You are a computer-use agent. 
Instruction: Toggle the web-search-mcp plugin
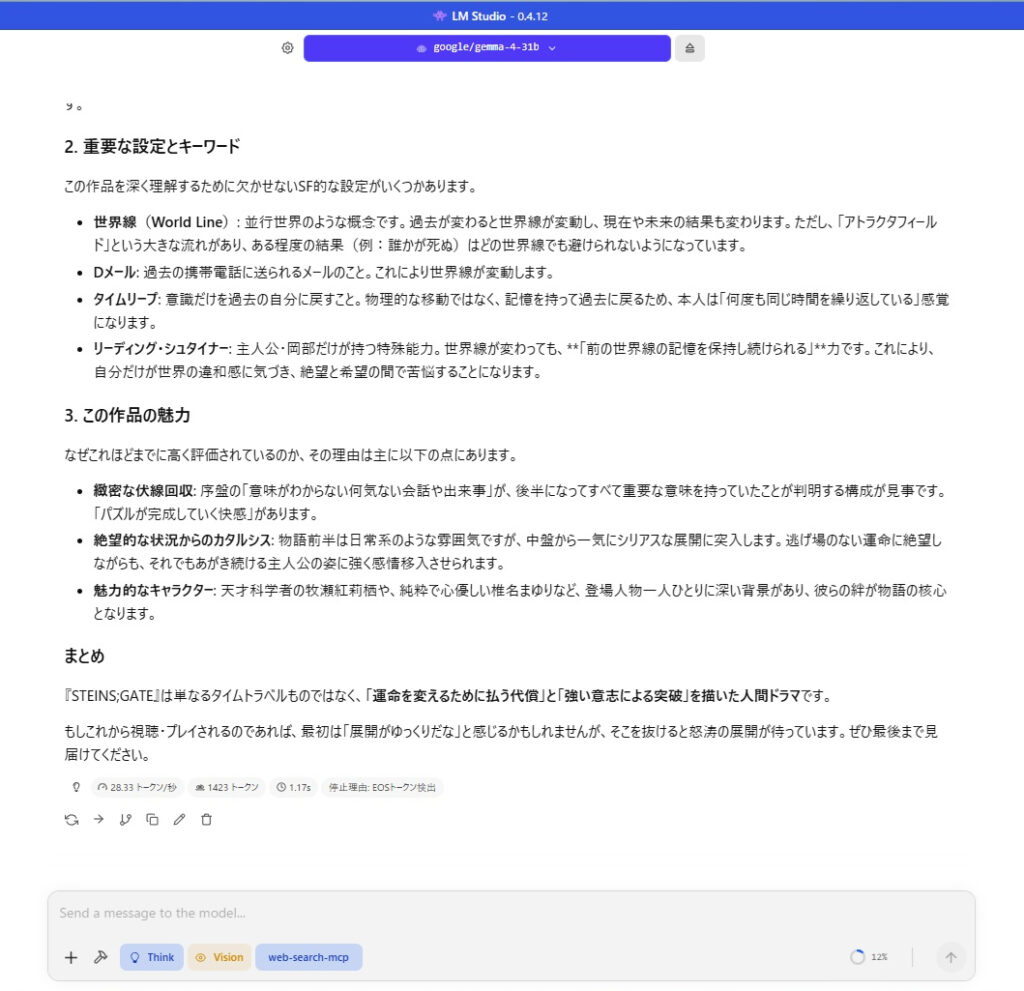308,957
